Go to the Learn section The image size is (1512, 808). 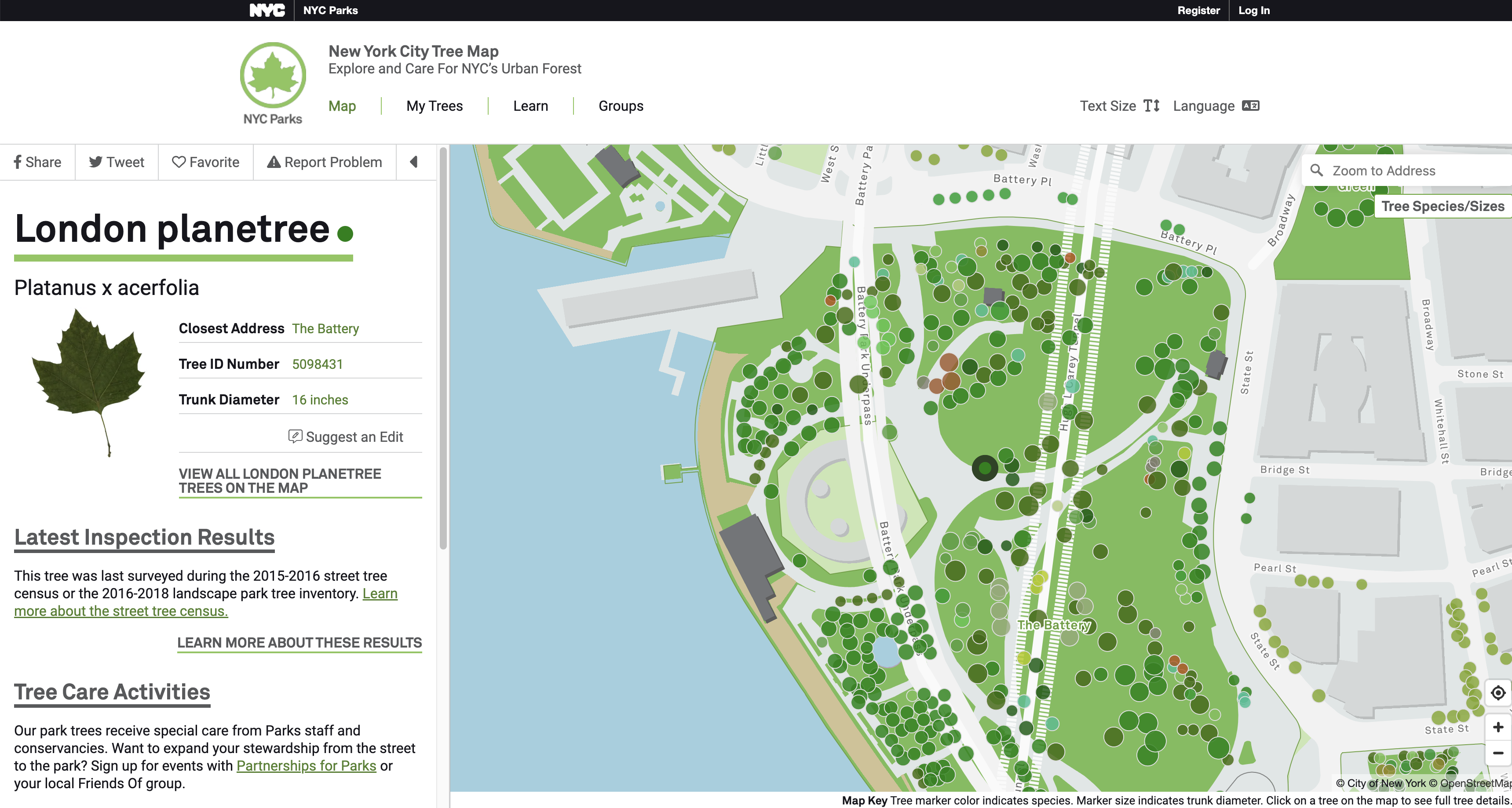(530, 106)
